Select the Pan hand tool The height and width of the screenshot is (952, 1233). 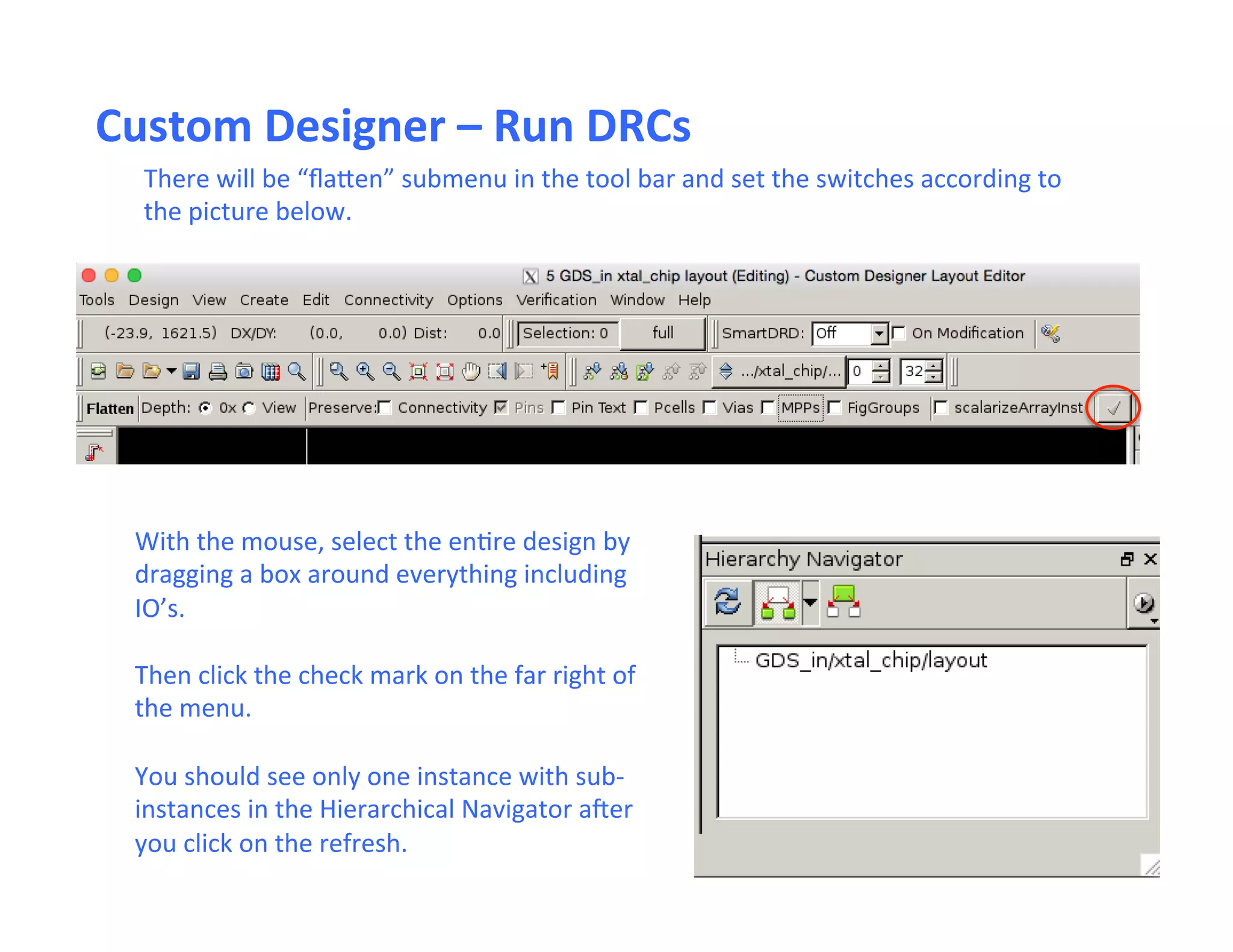[x=471, y=371]
